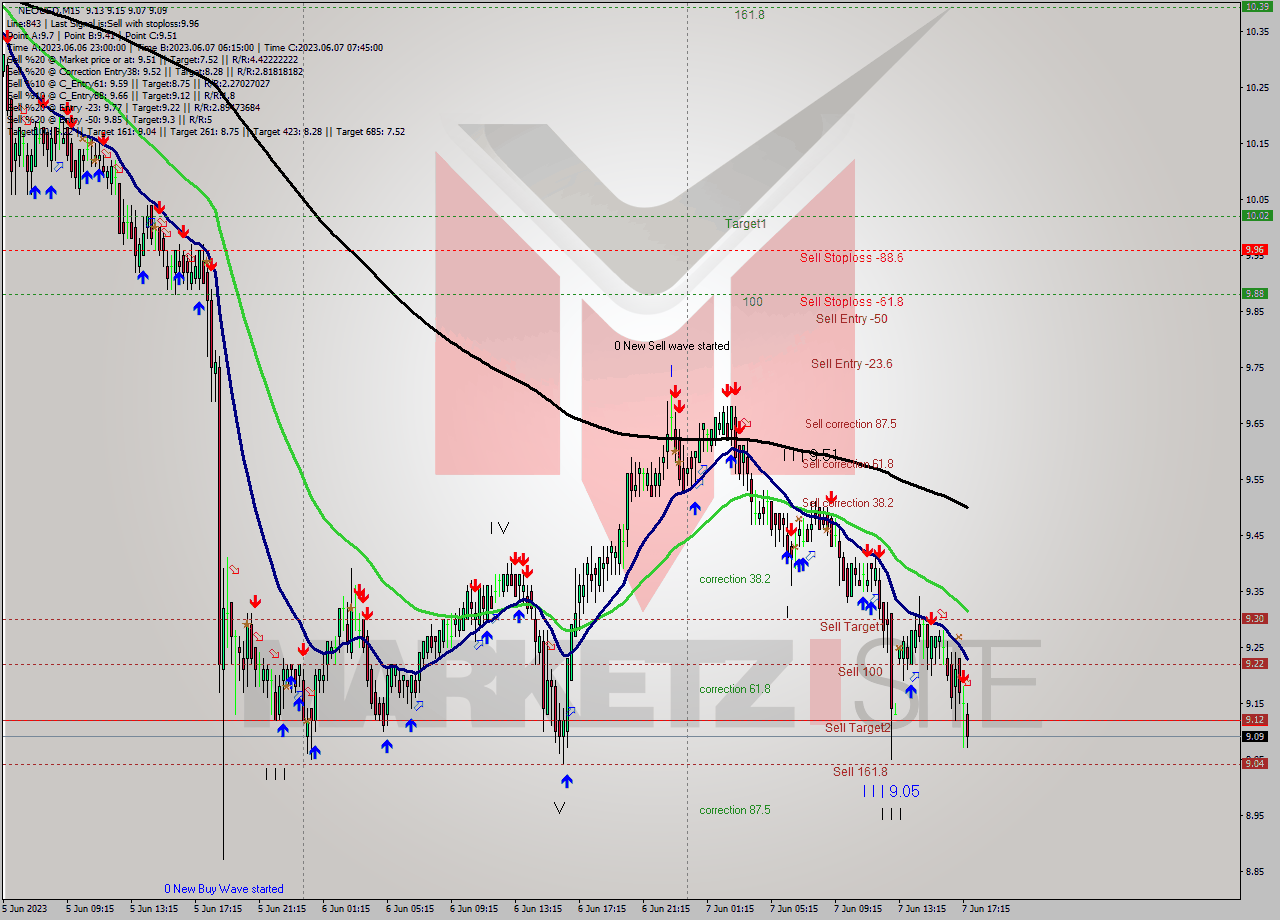The height and width of the screenshot is (920, 1280).
Task: Click the '7 Jun 17:15' time axis label
Action: [x=986, y=909]
